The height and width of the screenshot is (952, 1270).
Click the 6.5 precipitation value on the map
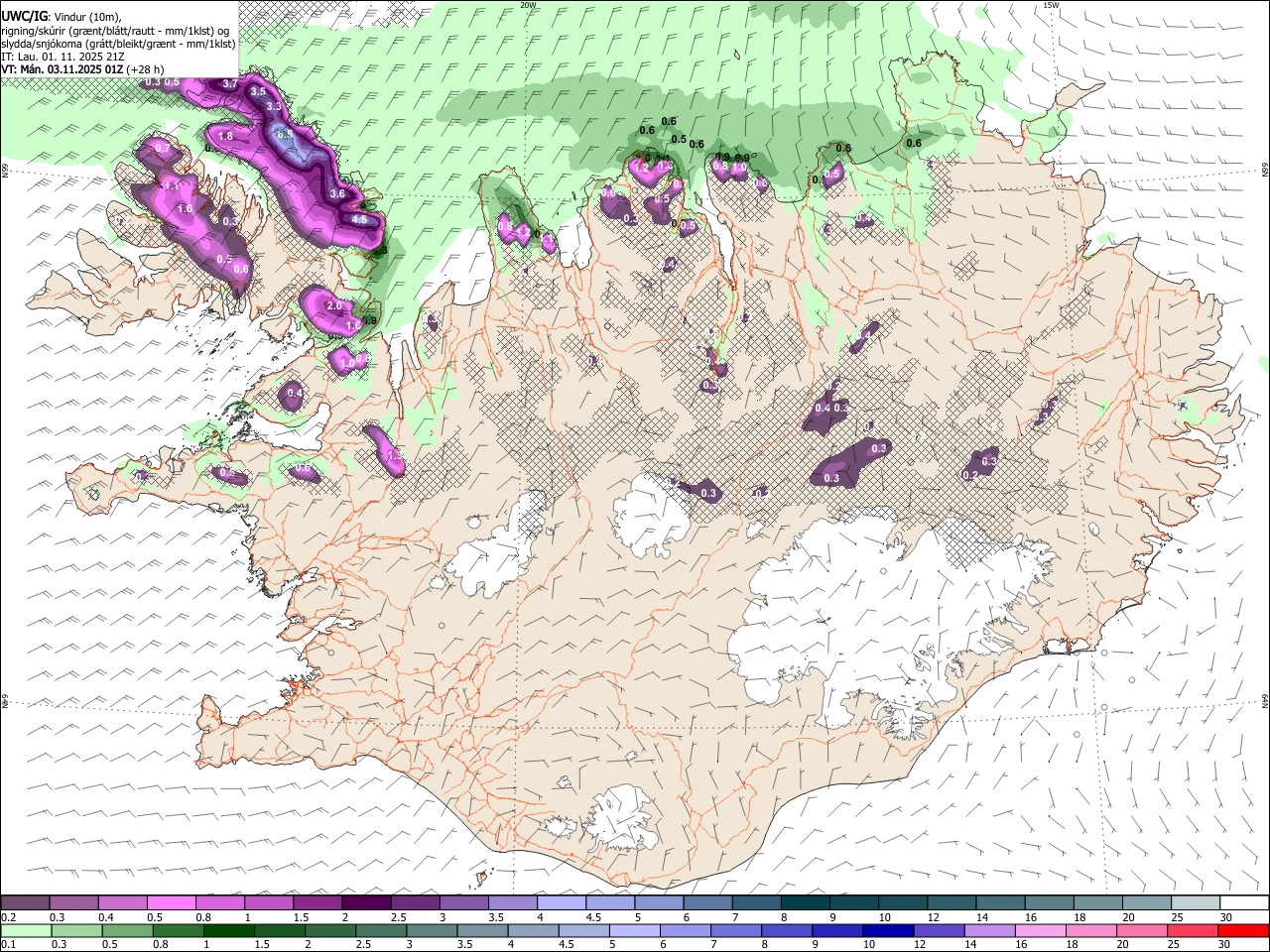tap(284, 135)
